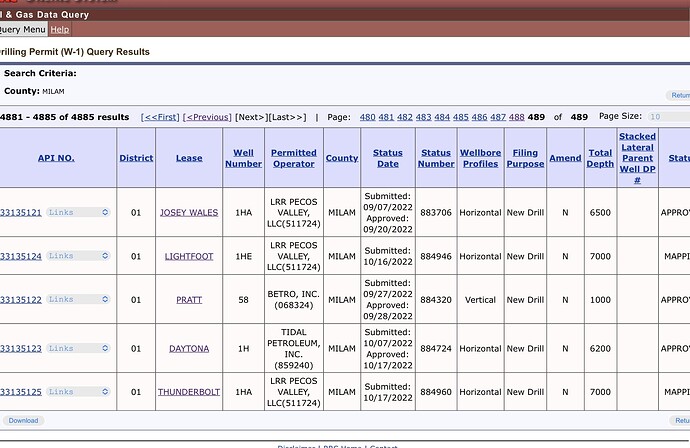Jump to results page 486
The image size is (690, 448).
click(x=479, y=117)
